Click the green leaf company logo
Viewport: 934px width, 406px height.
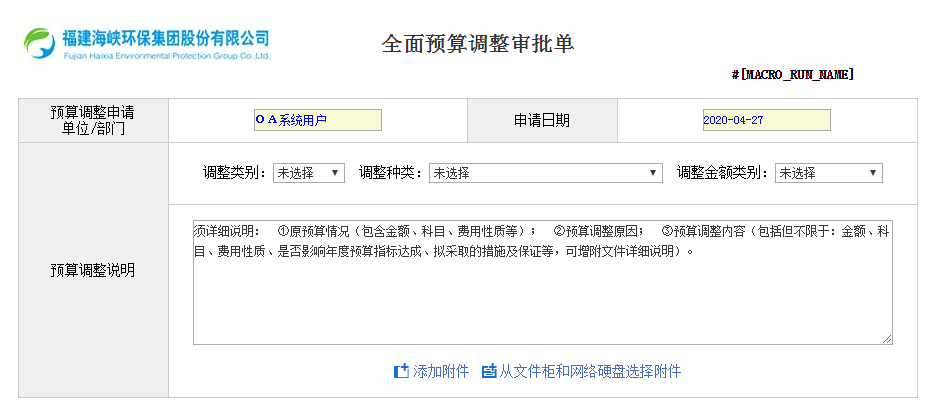(38, 43)
